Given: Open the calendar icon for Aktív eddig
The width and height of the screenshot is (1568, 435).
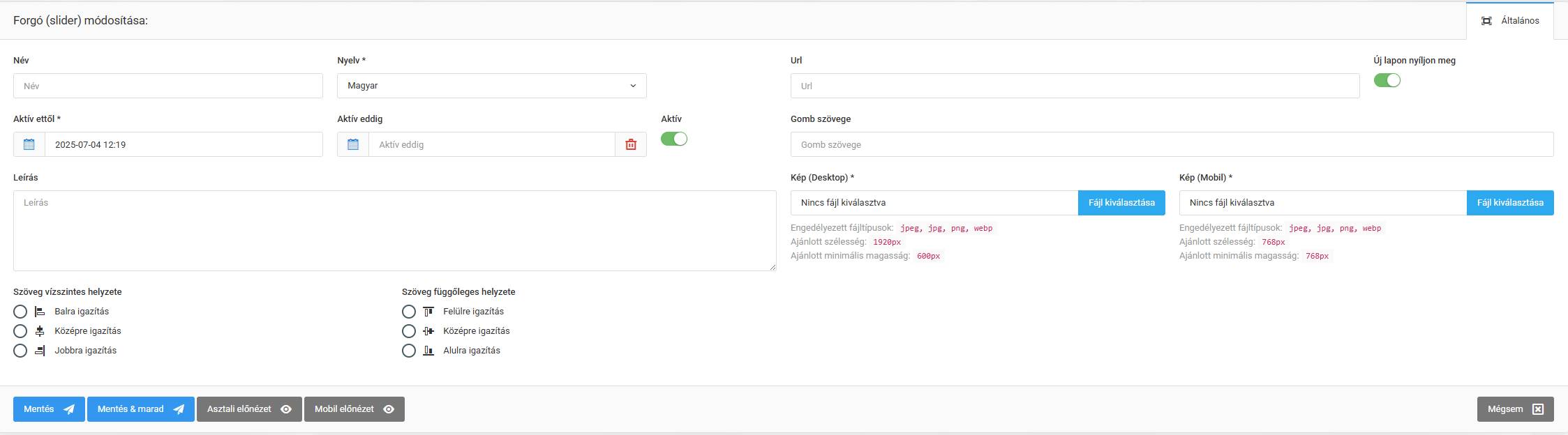Looking at the screenshot, I should (x=353, y=144).
